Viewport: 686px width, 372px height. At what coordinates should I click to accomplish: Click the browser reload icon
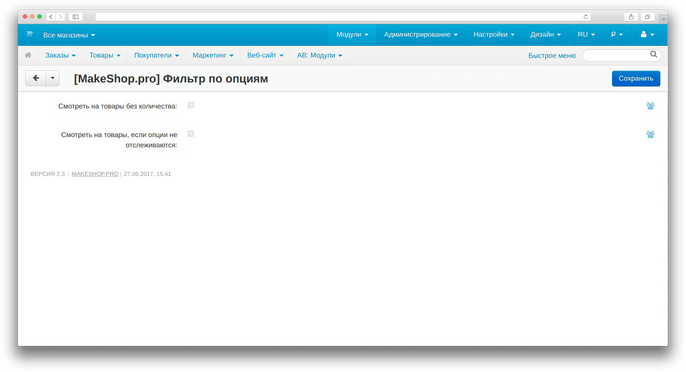585,17
